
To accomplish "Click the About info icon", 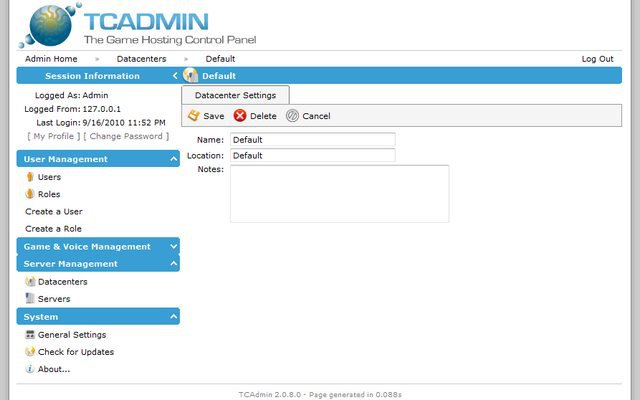I will click(x=30, y=369).
